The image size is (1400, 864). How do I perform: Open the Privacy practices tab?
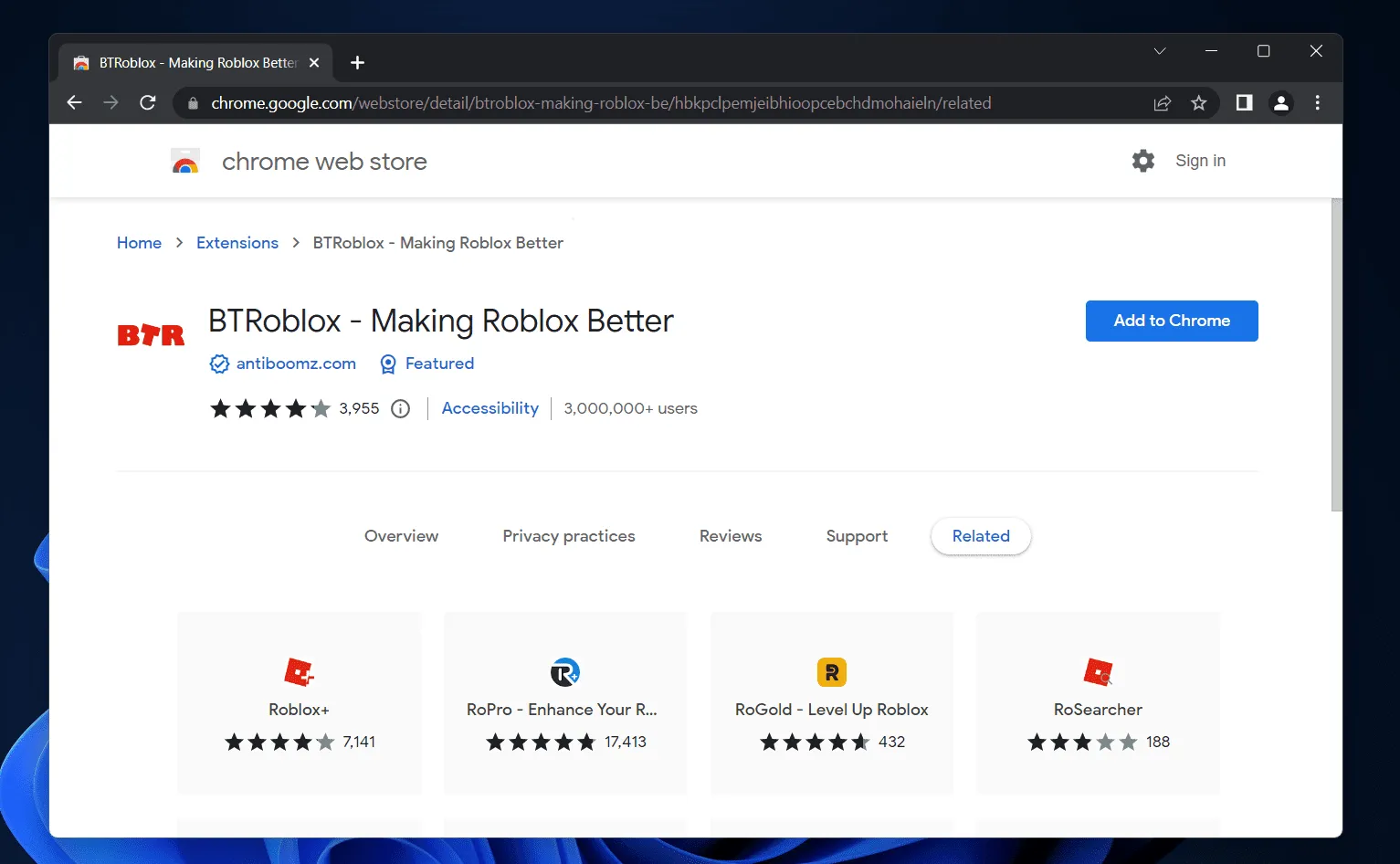(569, 536)
